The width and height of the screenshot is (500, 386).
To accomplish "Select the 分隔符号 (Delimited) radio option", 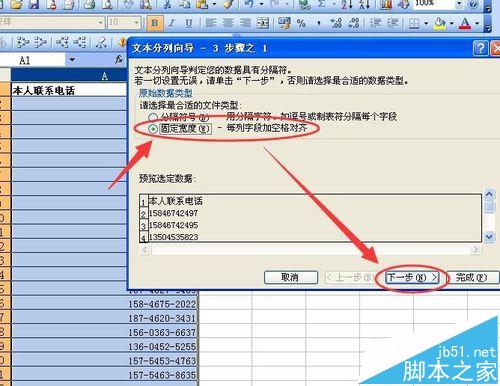I will (x=153, y=117).
